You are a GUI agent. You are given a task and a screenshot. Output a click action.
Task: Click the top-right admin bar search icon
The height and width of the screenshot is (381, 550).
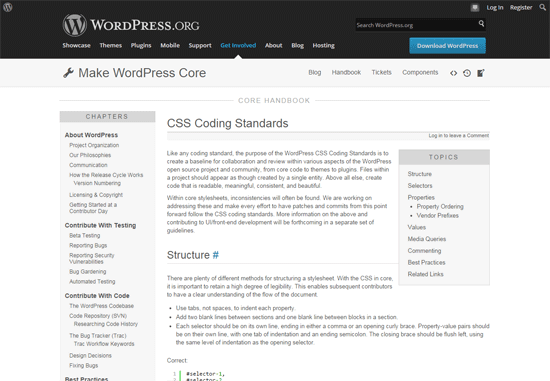(x=543, y=7)
